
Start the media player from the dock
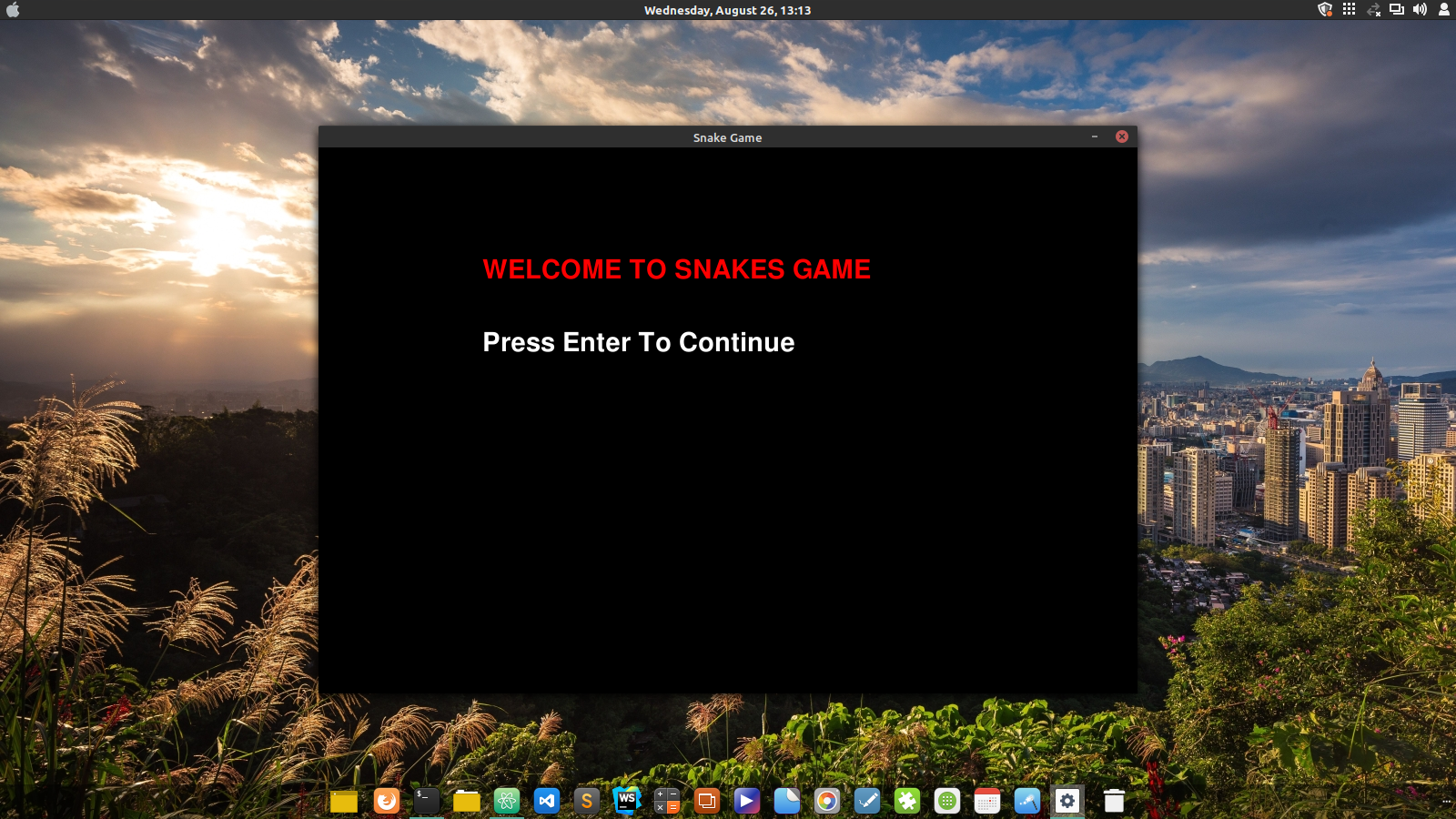point(746,802)
